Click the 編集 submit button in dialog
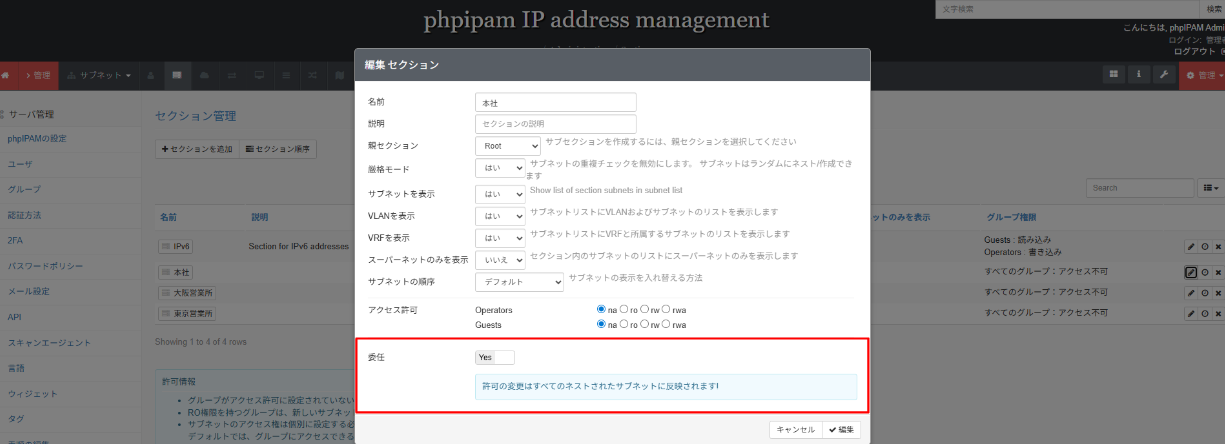 pyautogui.click(x=841, y=430)
